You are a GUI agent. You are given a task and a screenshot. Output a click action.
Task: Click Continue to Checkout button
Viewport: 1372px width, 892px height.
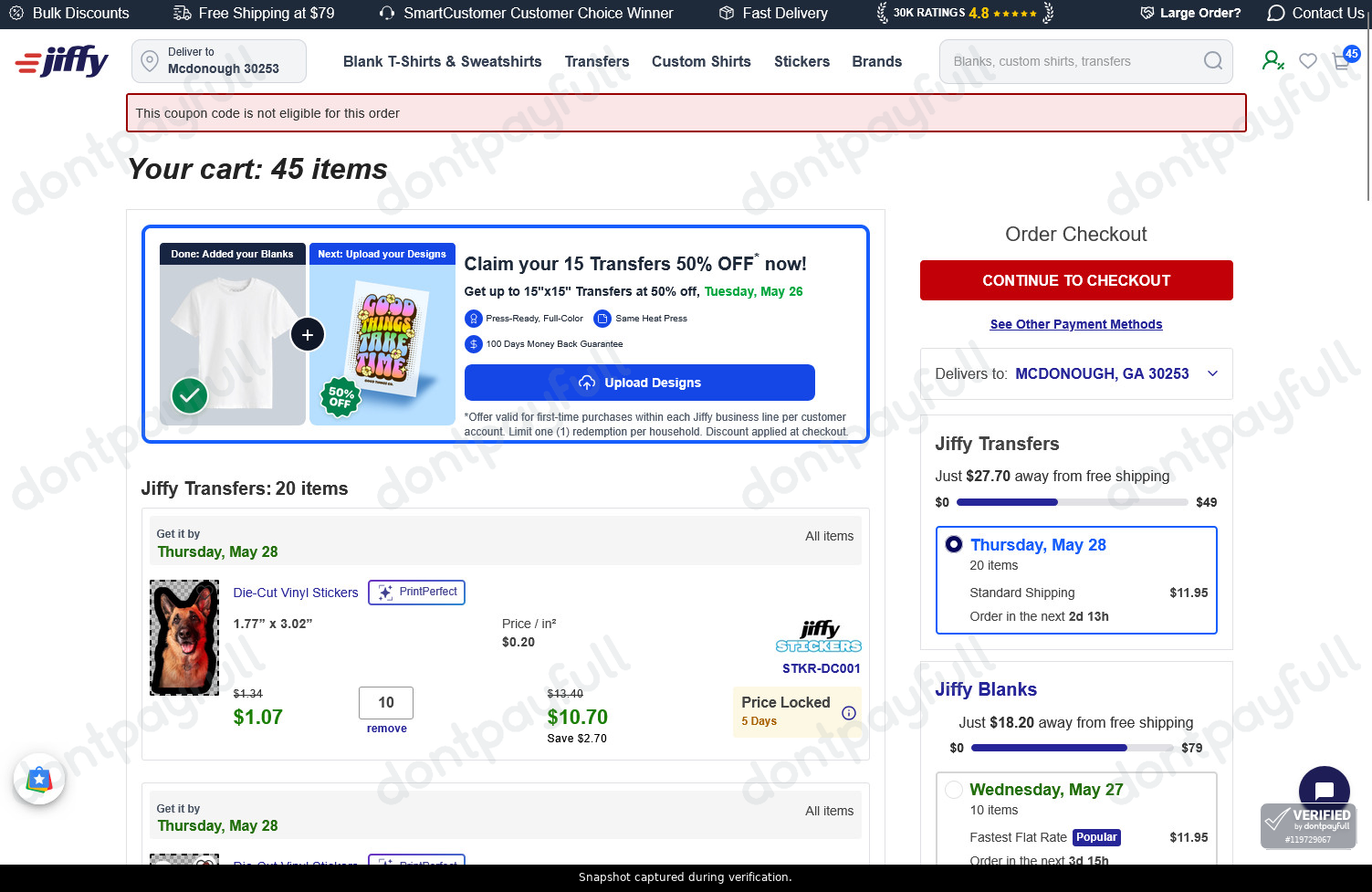pos(1076,280)
